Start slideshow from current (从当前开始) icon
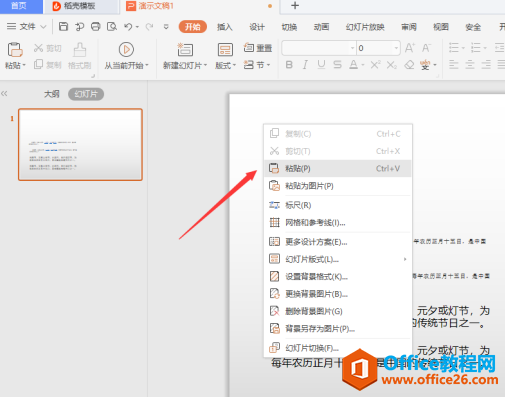This screenshot has height=397, width=505. tap(126, 50)
